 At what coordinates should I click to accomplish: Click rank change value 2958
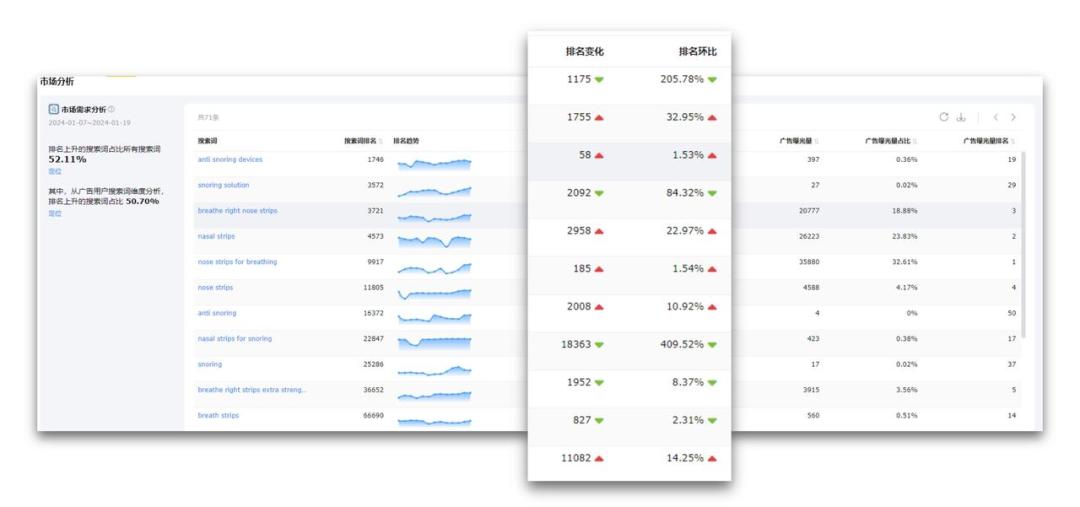coord(579,231)
